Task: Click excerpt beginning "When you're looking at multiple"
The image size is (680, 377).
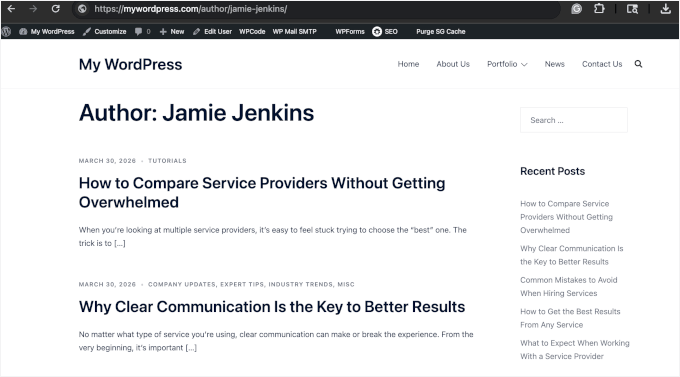Action: tap(273, 236)
